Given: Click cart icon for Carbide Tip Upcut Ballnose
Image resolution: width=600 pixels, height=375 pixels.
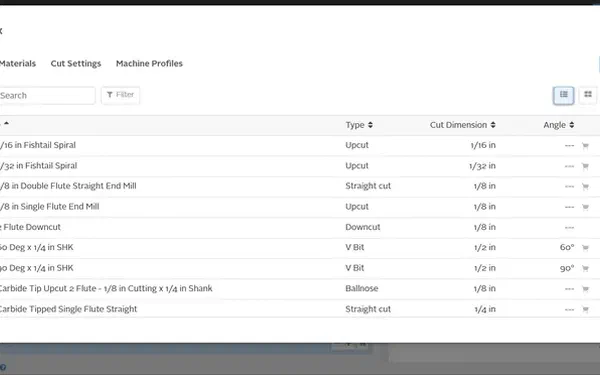Looking at the screenshot, I should tap(585, 289).
